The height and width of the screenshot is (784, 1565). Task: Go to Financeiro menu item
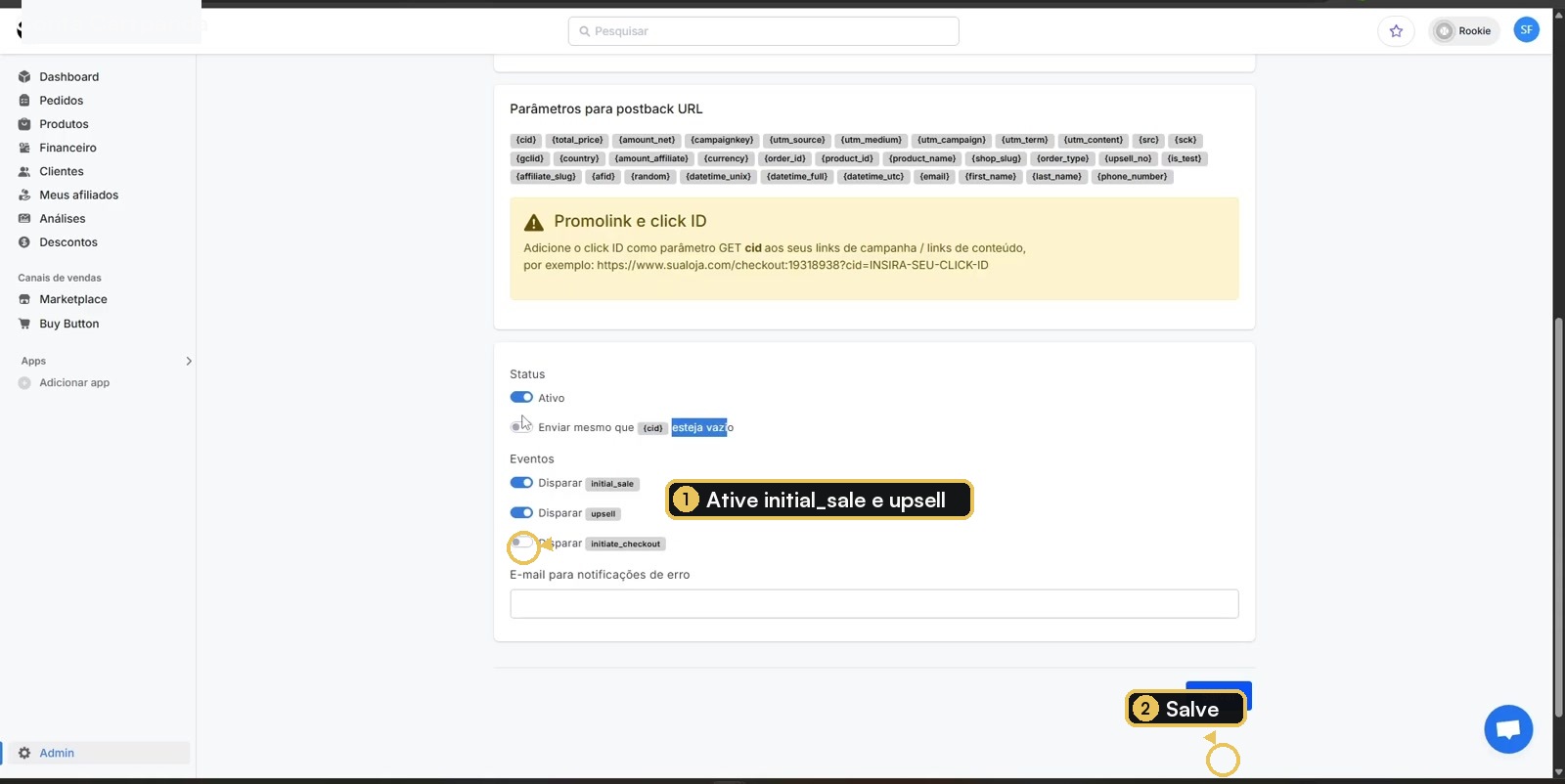[x=67, y=148]
